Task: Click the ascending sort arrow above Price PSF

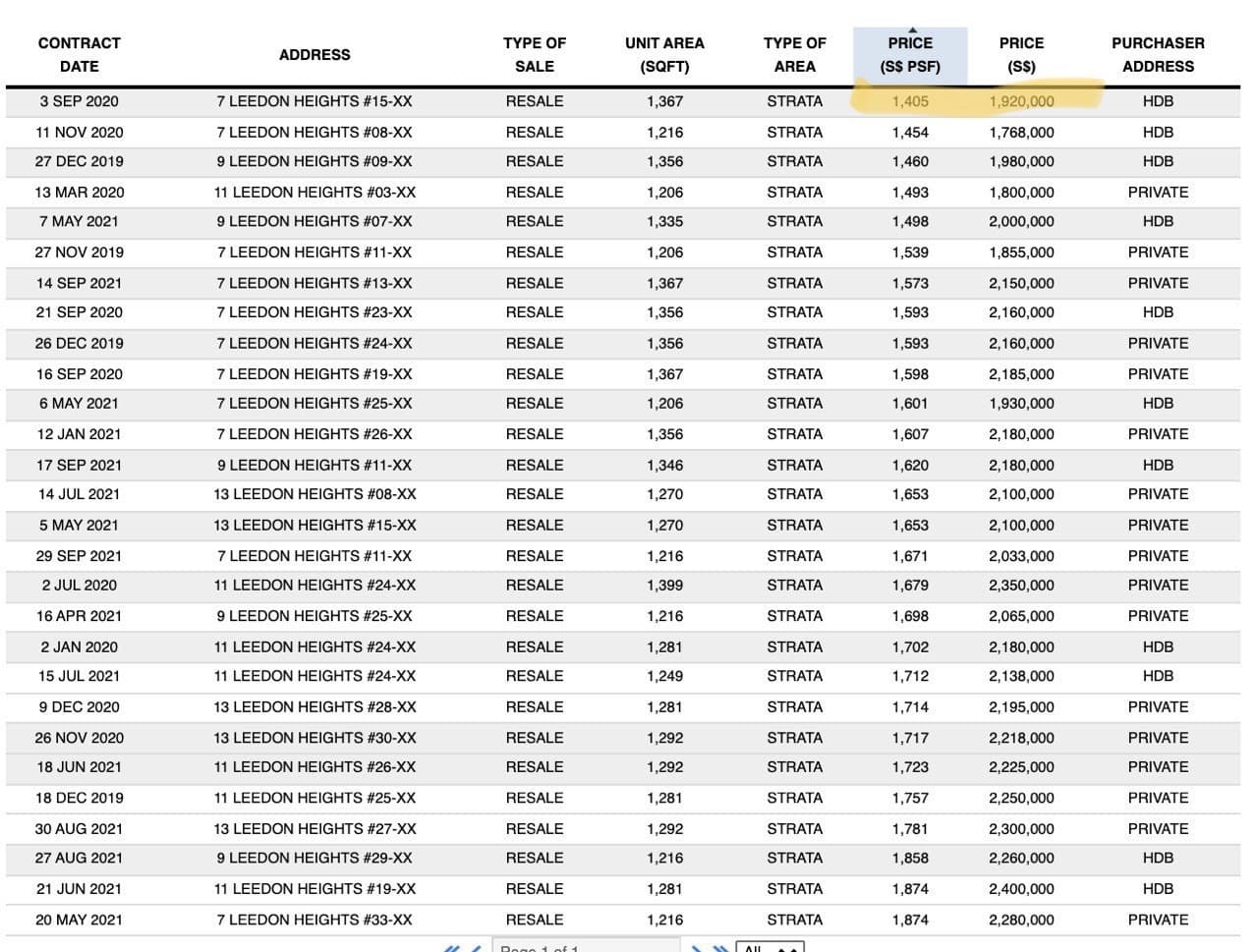Action: coord(911,30)
